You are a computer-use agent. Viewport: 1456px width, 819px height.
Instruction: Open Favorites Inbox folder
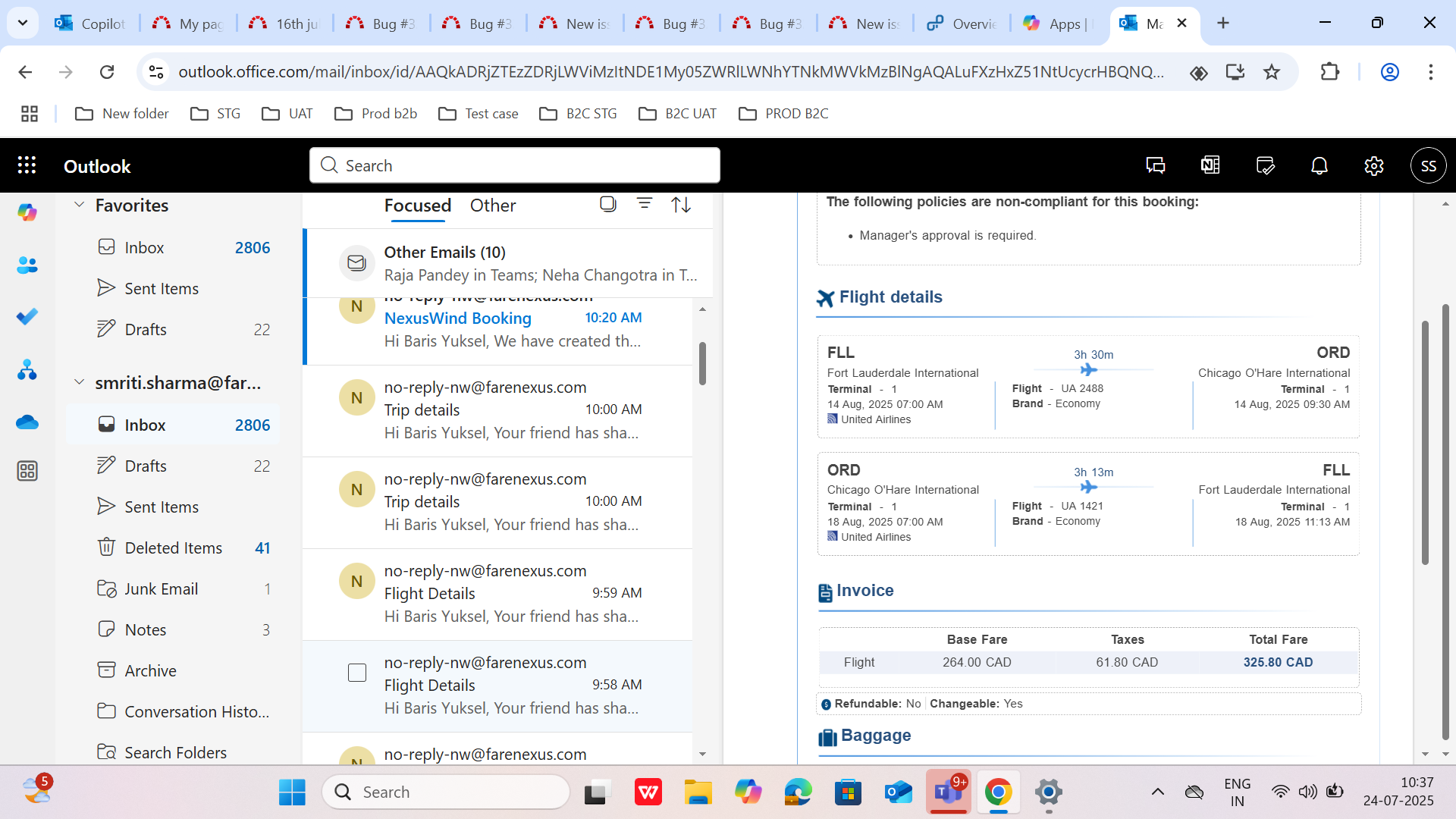pyautogui.click(x=173, y=248)
